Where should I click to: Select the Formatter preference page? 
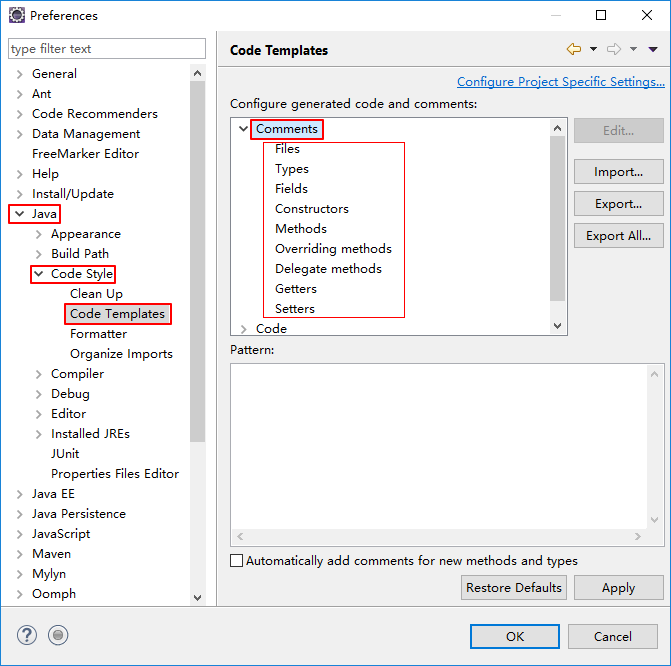98,334
